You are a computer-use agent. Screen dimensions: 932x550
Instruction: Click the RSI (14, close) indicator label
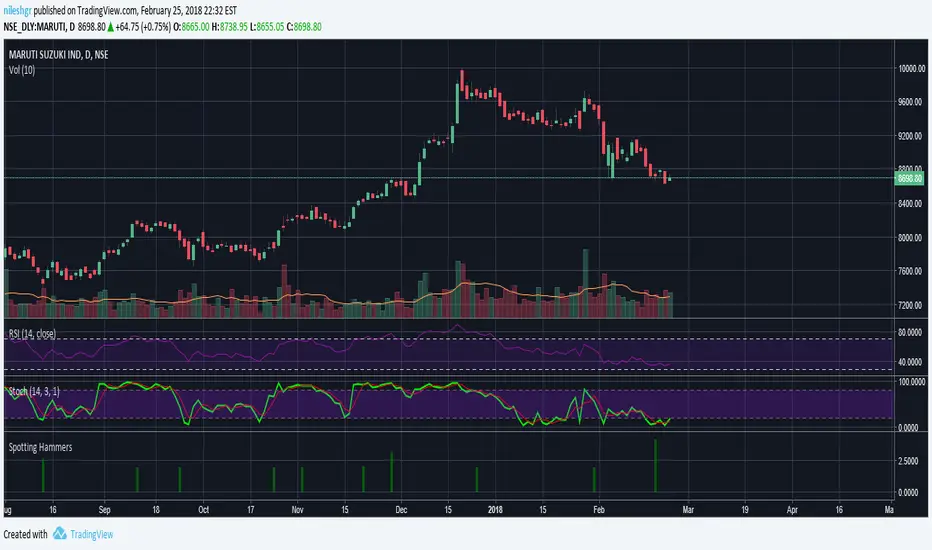(32, 334)
